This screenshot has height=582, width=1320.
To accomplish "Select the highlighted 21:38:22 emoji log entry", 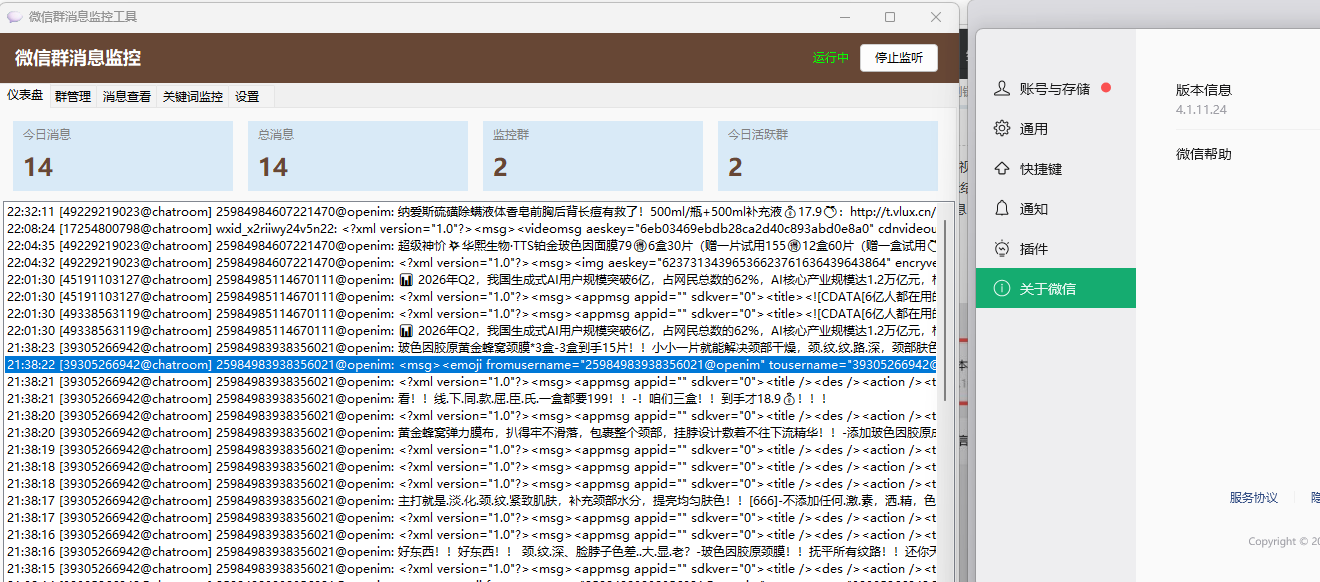I will [471, 364].
